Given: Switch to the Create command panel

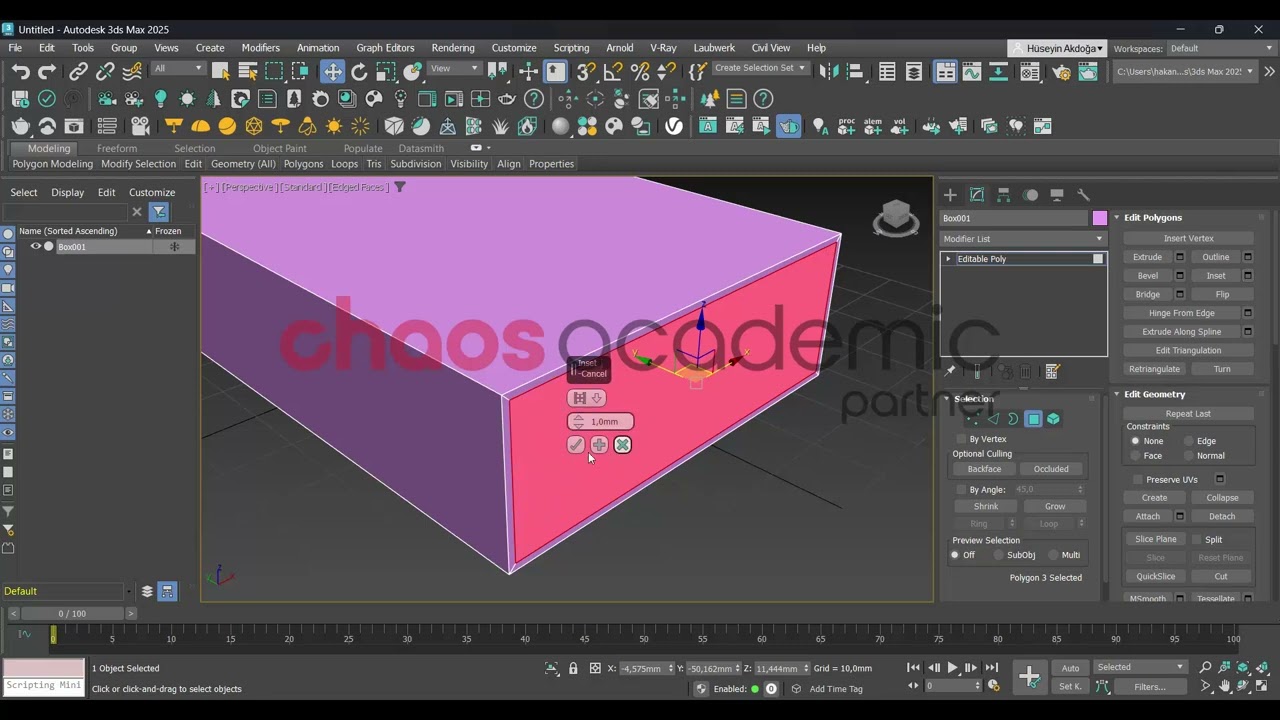Looking at the screenshot, I should click(950, 195).
